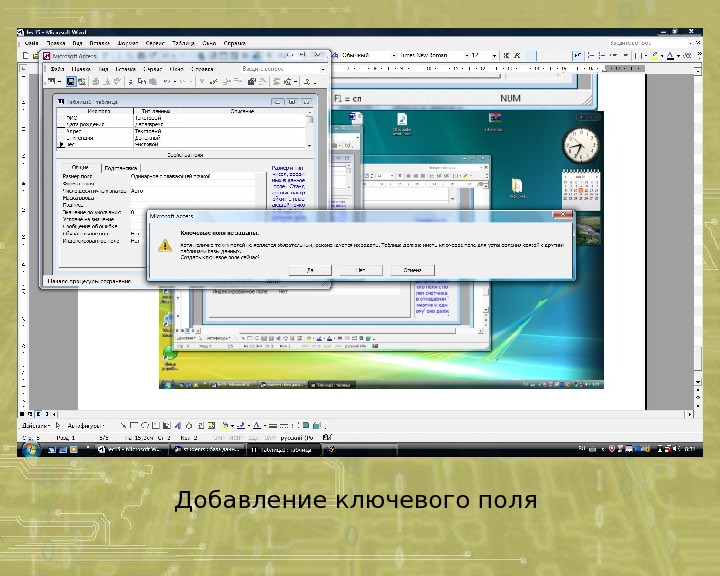The image size is (720, 576).
Task: Click the select objects arrow on the Drawing toolbar
Action: coord(58,425)
